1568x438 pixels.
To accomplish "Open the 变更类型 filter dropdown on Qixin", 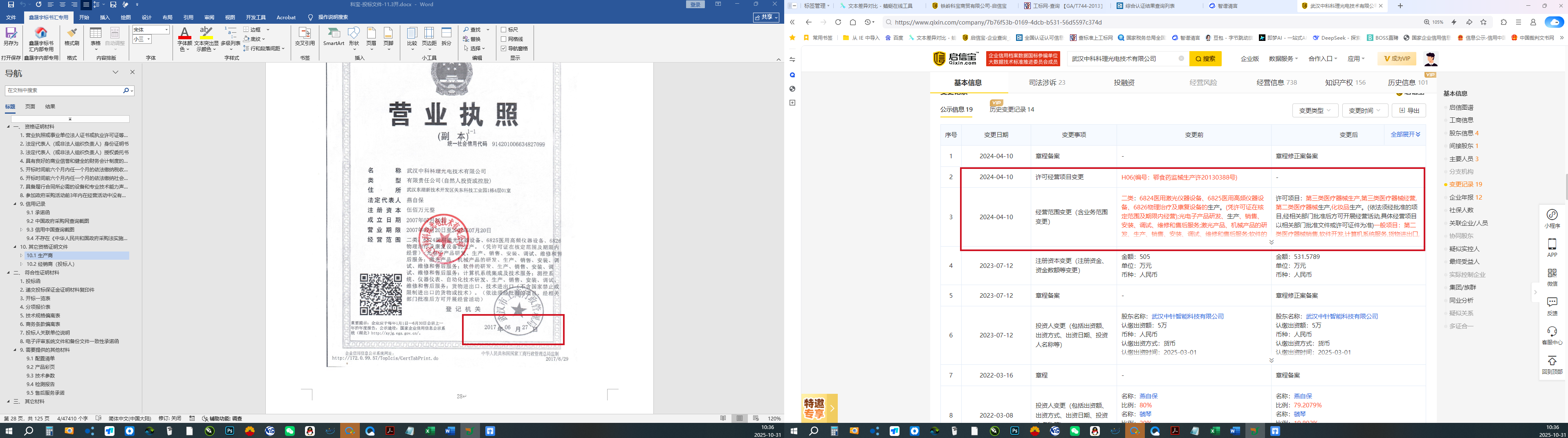I will 1315,110.
